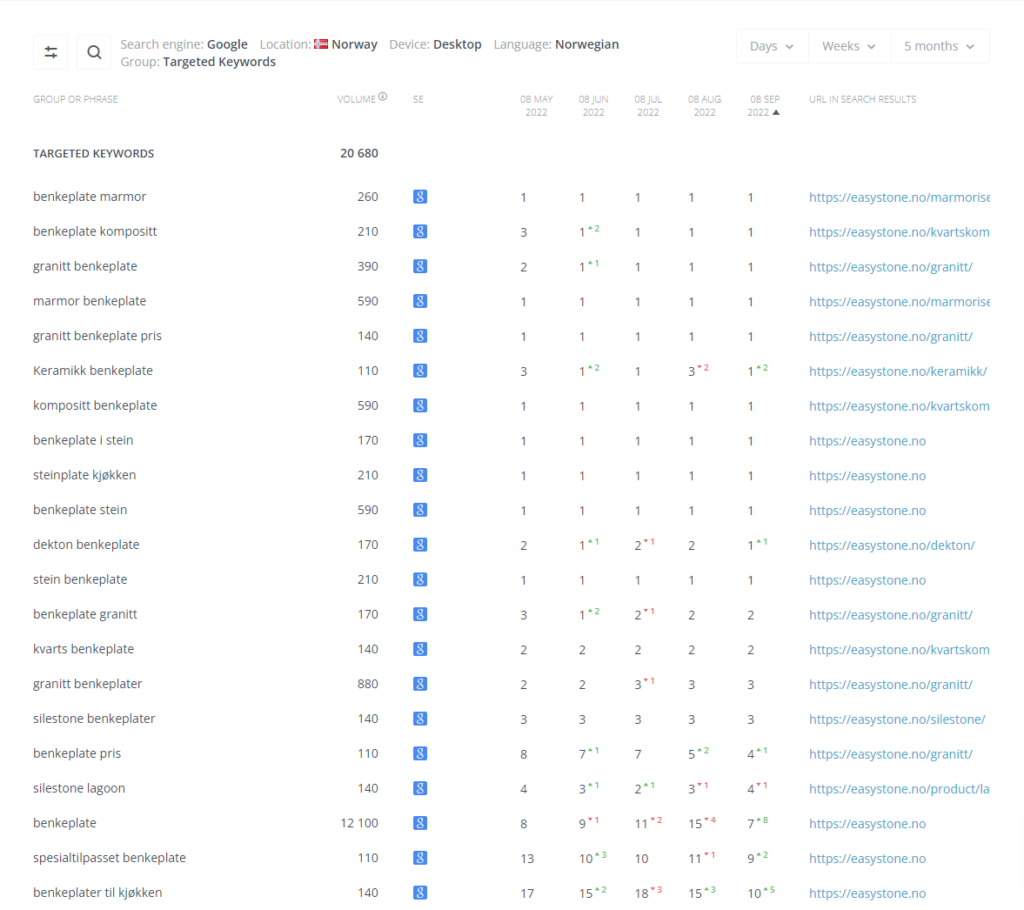Click the Search engine: Google label
Viewport: 1024px width, 910px height.
(184, 44)
